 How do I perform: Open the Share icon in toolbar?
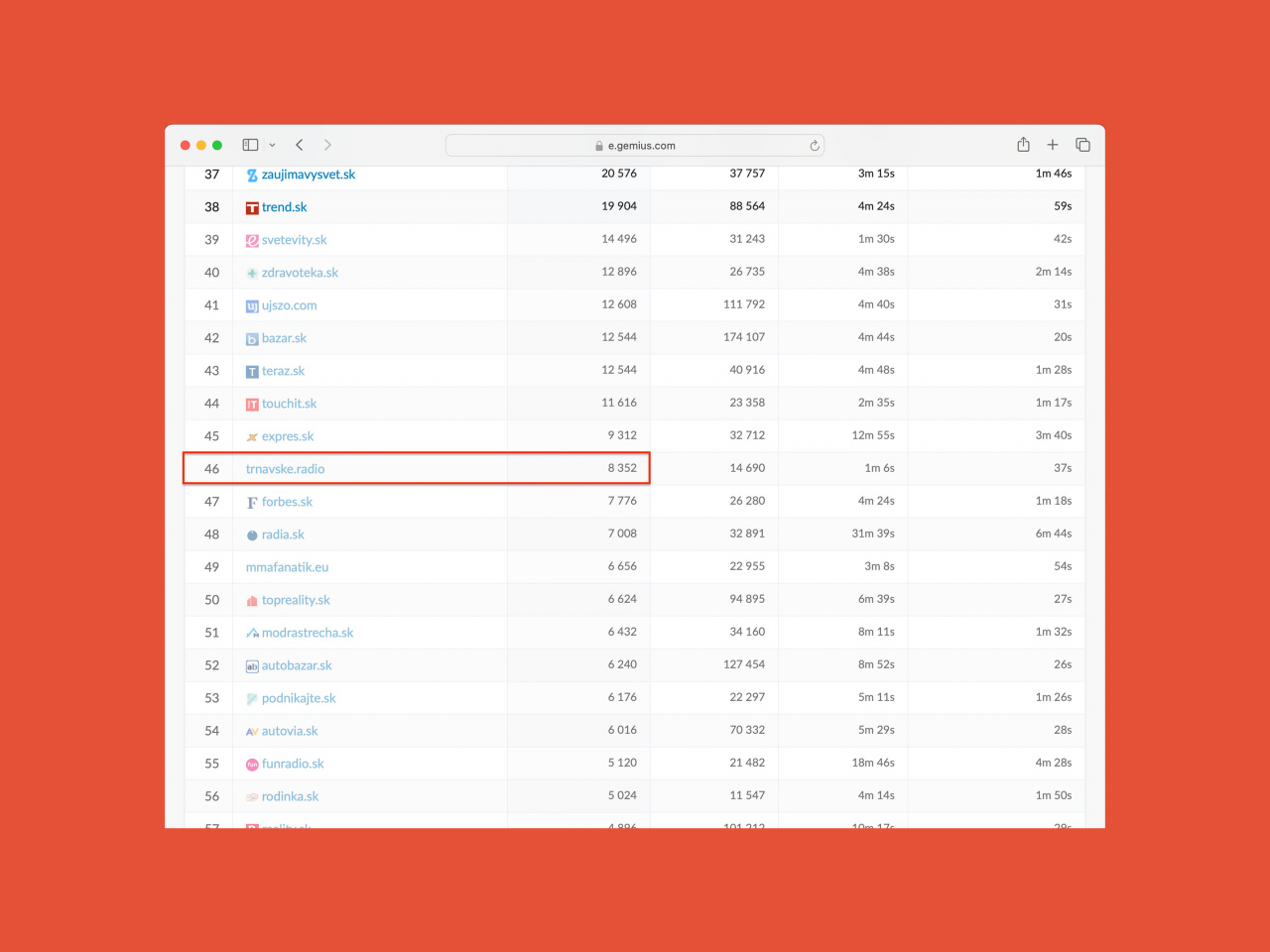tap(1023, 145)
